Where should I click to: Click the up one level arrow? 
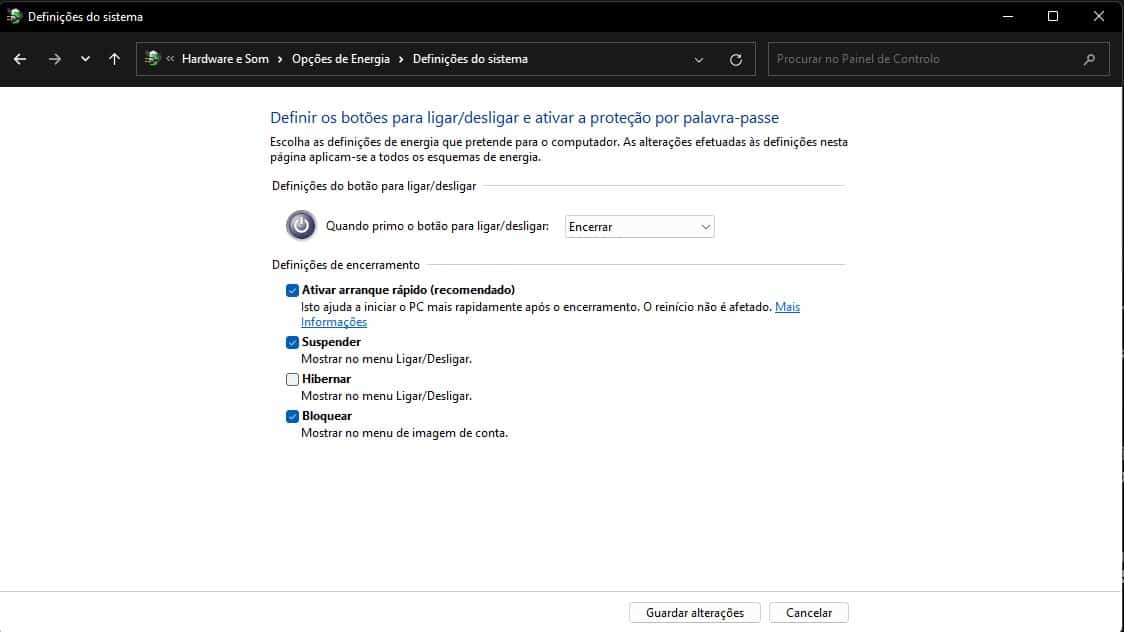(x=114, y=59)
